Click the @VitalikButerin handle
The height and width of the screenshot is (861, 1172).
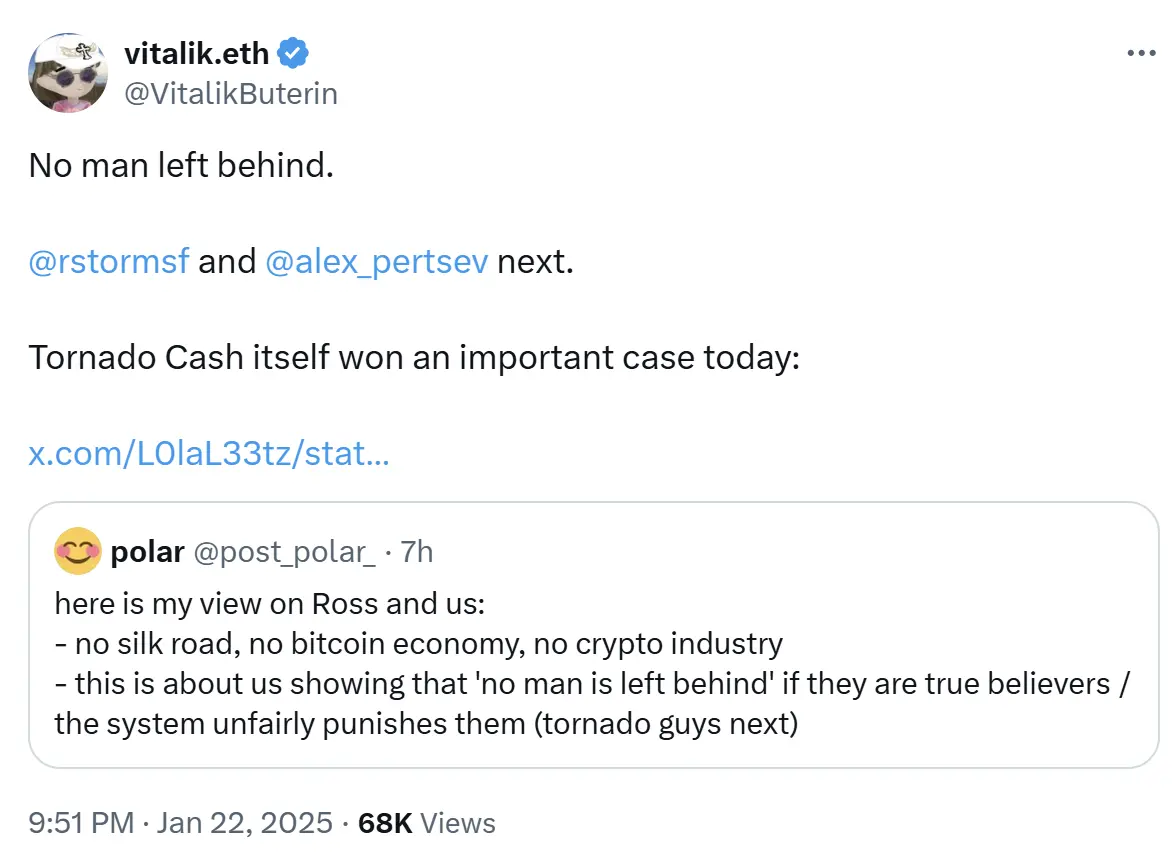pyautogui.click(x=231, y=93)
